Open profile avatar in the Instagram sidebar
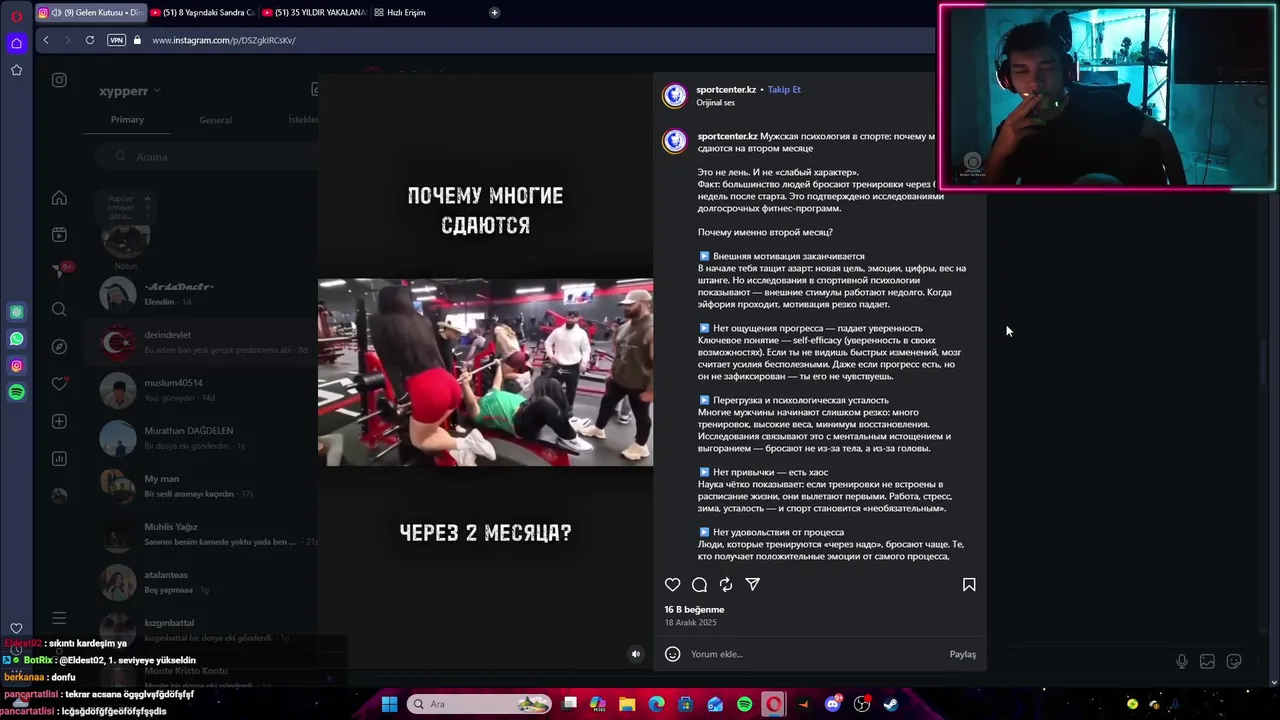This screenshot has width=1280, height=720. pyautogui.click(x=59, y=496)
